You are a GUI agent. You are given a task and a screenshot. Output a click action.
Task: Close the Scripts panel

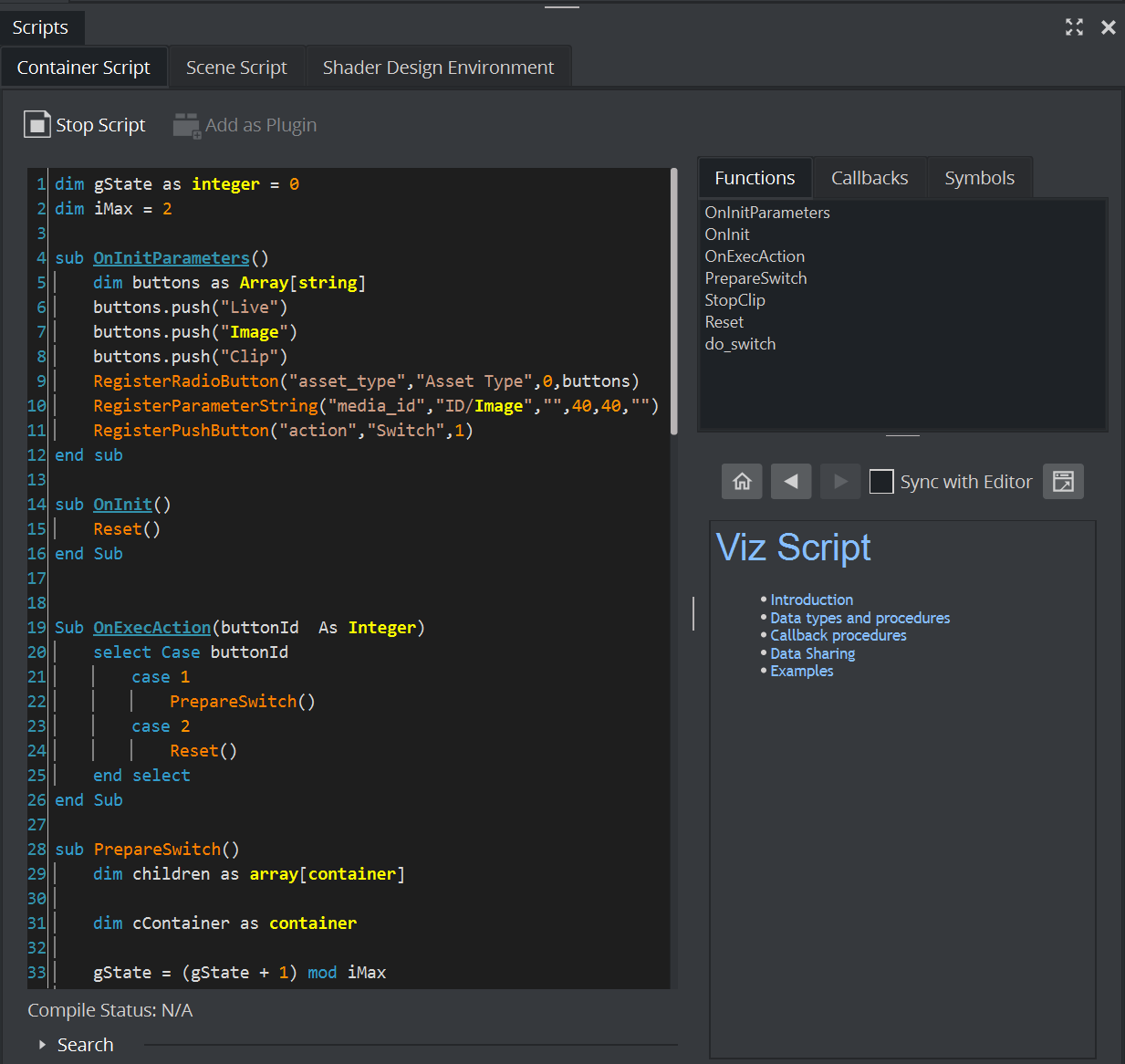(x=1109, y=27)
